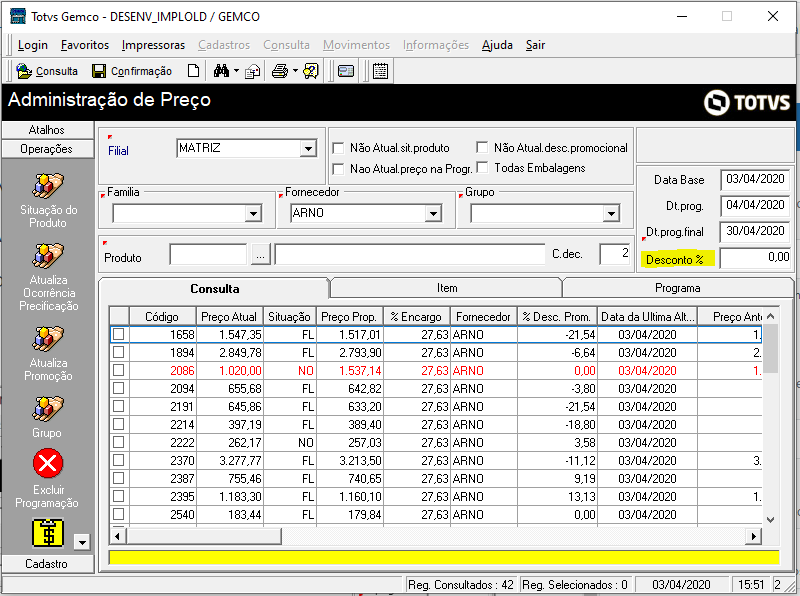Enable Nao Atual.preço na Progr. checkbox
This screenshot has width=800, height=596.
(x=338, y=169)
